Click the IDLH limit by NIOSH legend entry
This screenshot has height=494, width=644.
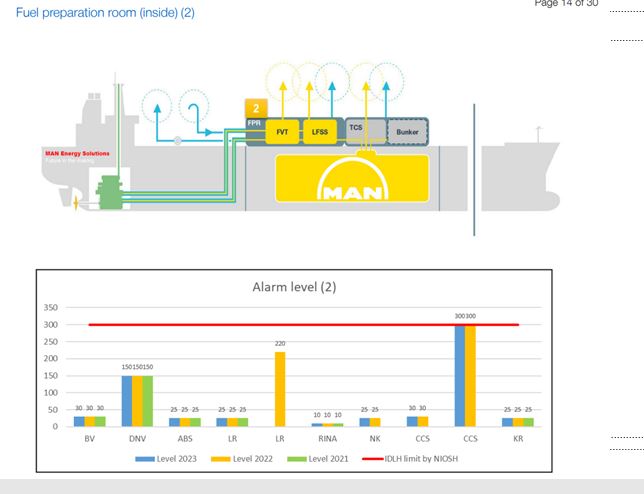pyautogui.click(x=410, y=459)
